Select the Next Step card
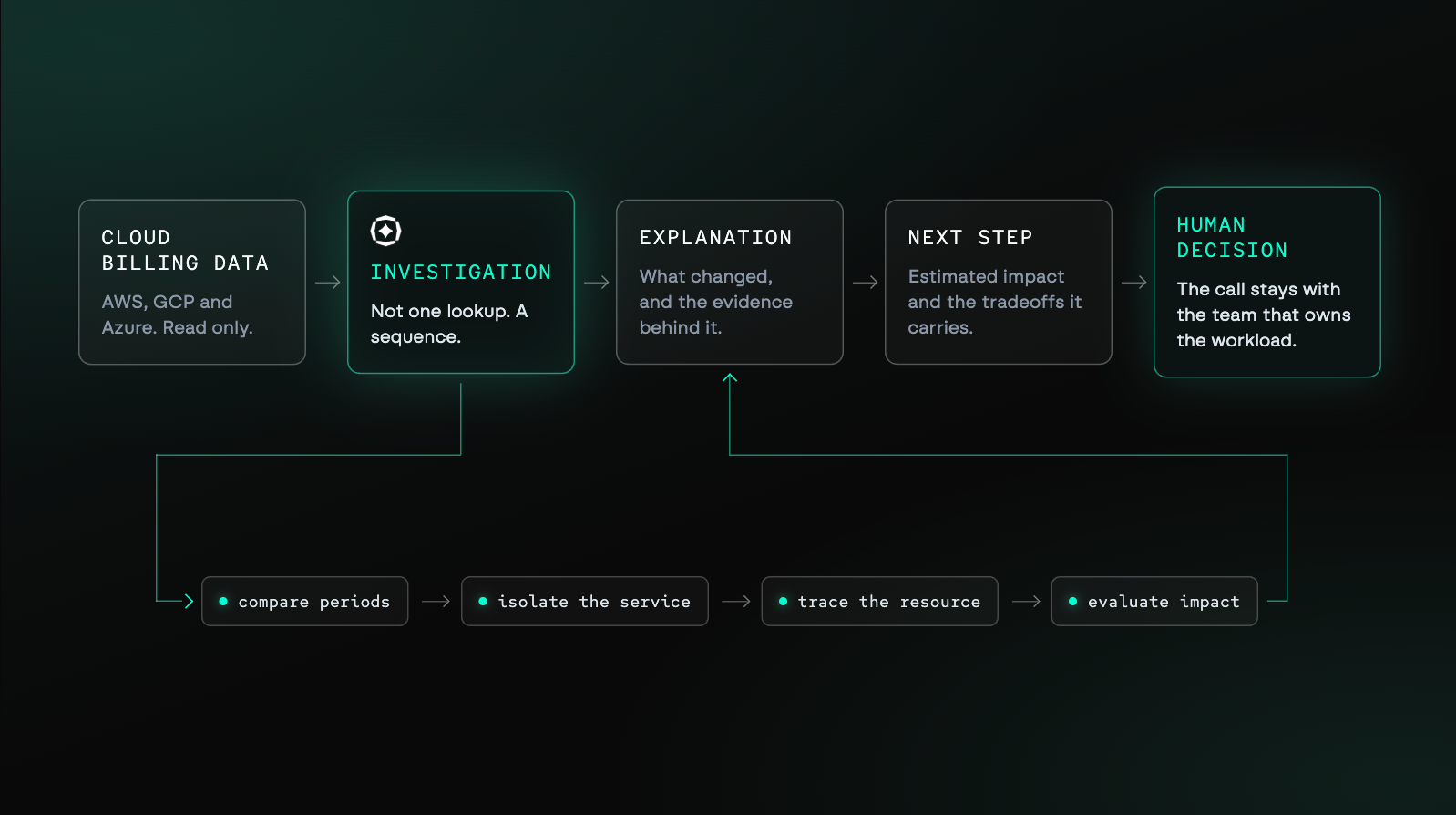 click(x=999, y=282)
